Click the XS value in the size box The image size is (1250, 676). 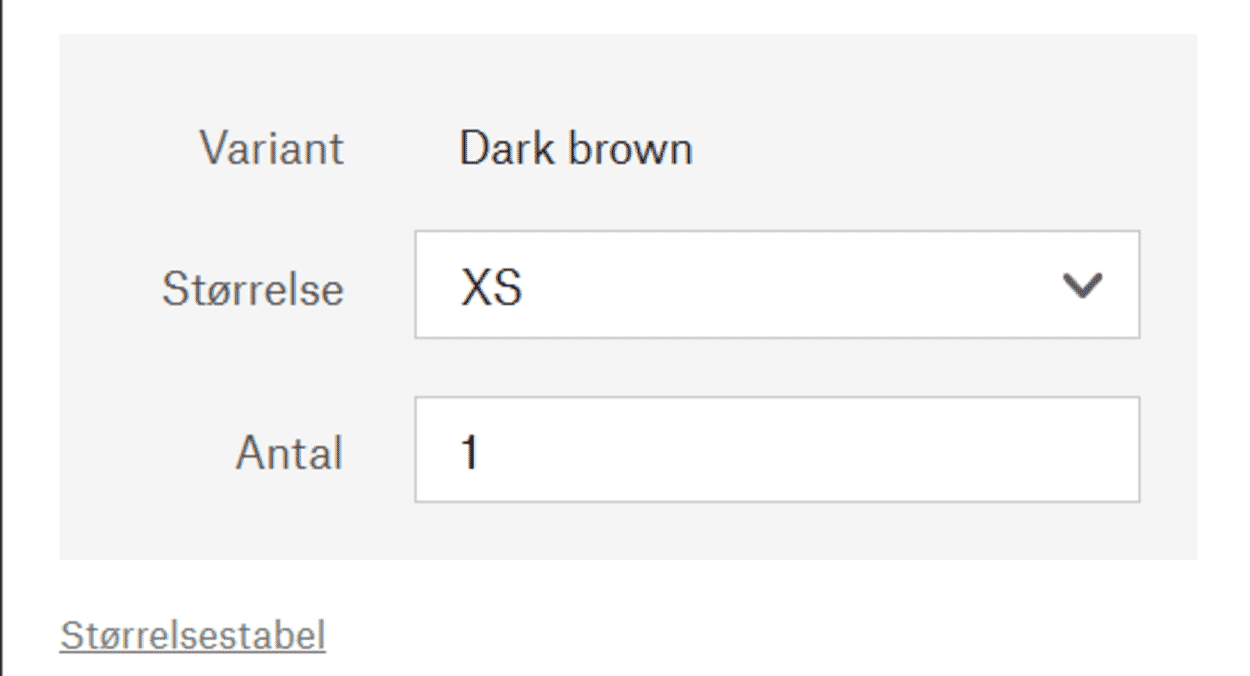coord(491,287)
